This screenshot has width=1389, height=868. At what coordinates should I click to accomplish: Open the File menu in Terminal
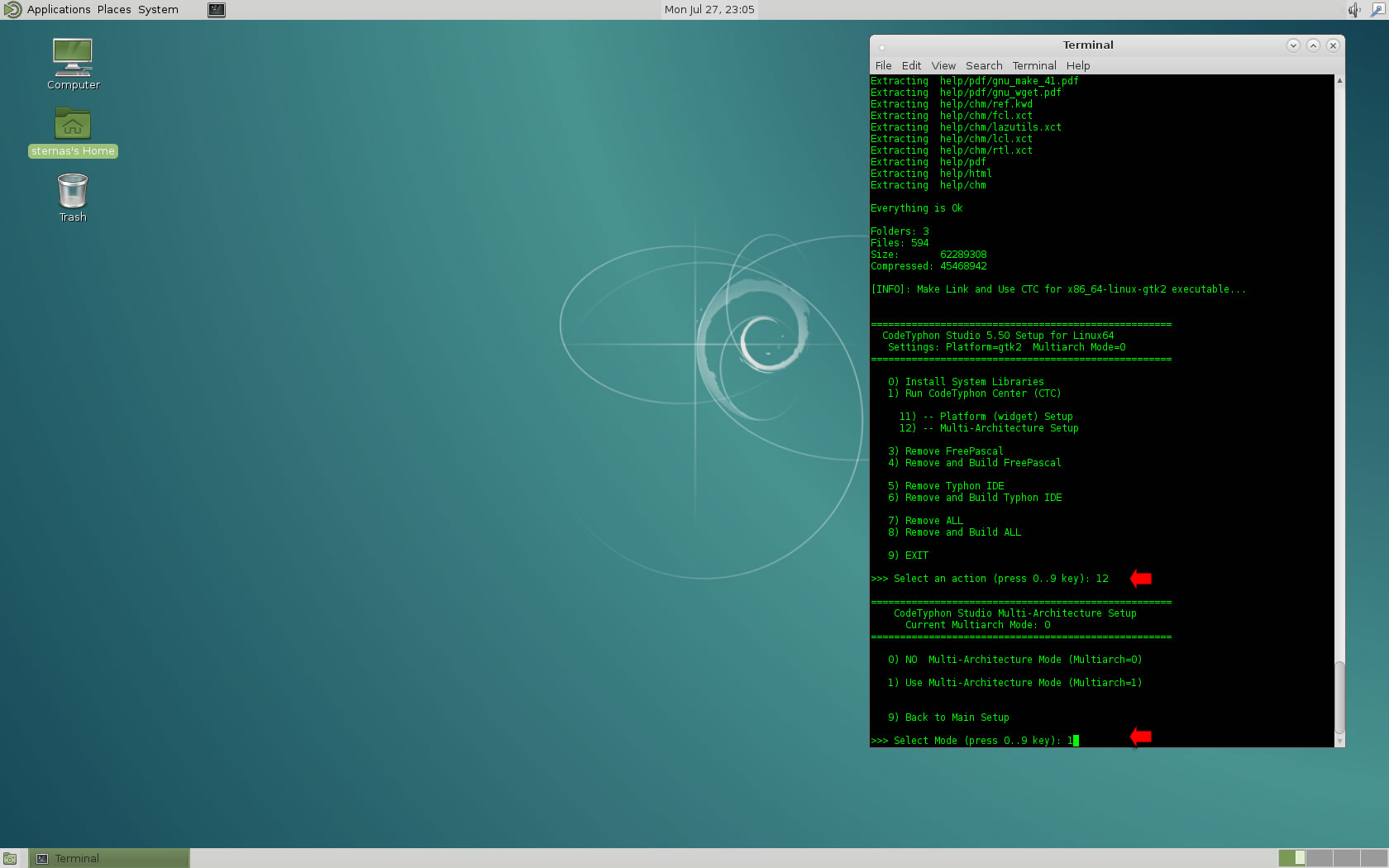point(883,65)
